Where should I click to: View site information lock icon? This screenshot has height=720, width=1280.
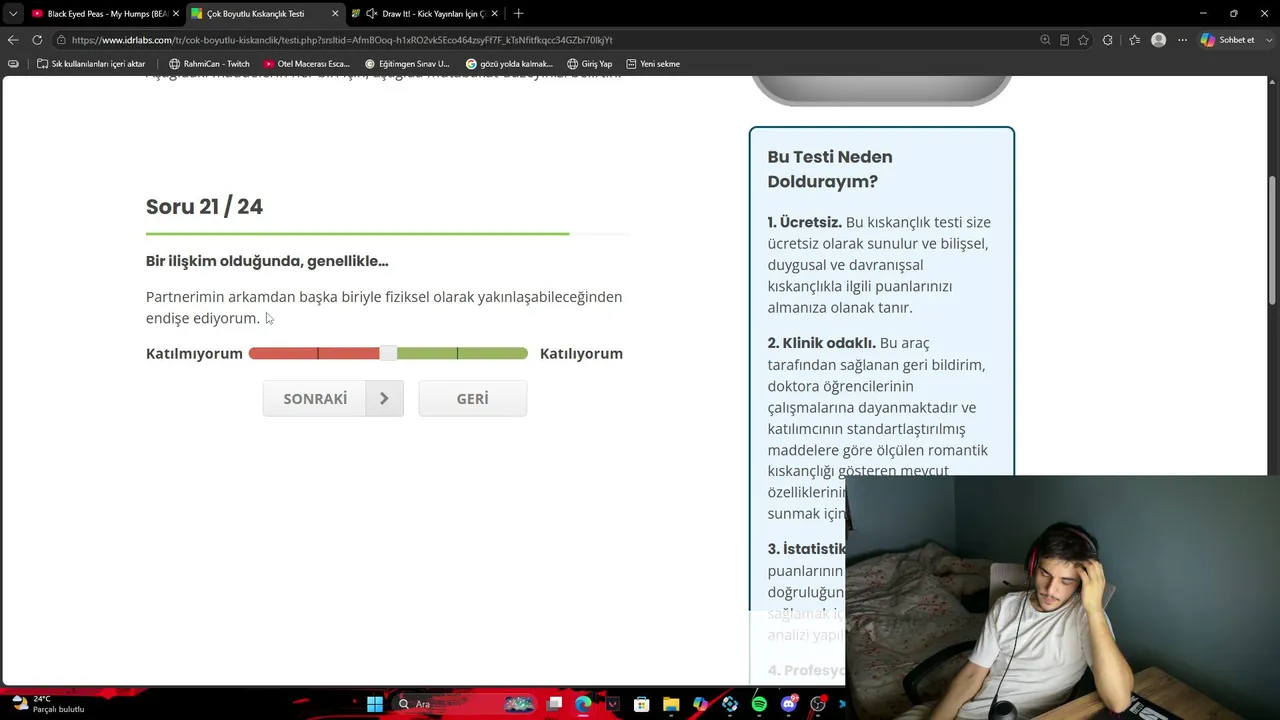tap(61, 40)
